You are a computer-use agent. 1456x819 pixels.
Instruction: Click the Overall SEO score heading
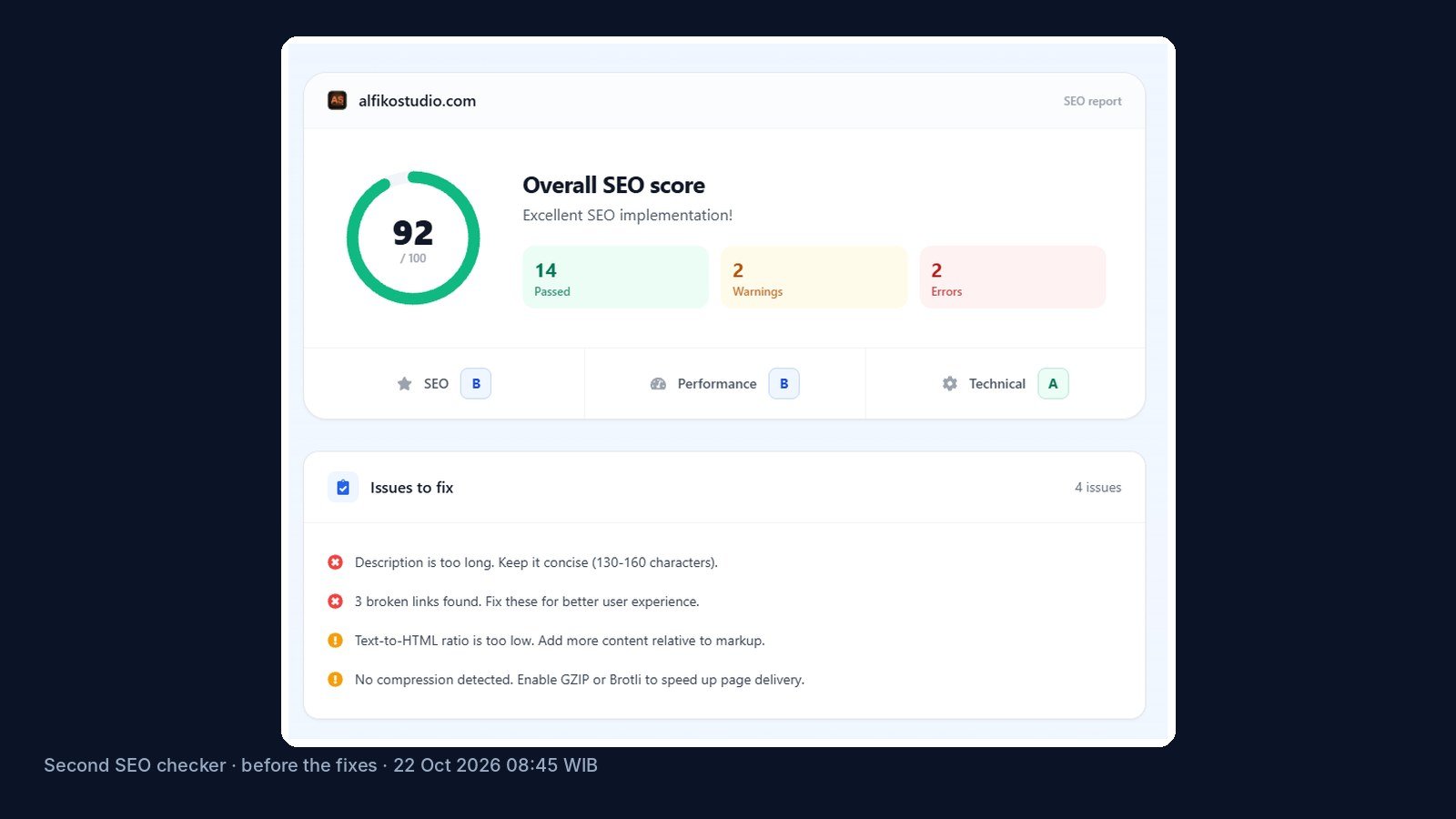pyautogui.click(x=613, y=186)
